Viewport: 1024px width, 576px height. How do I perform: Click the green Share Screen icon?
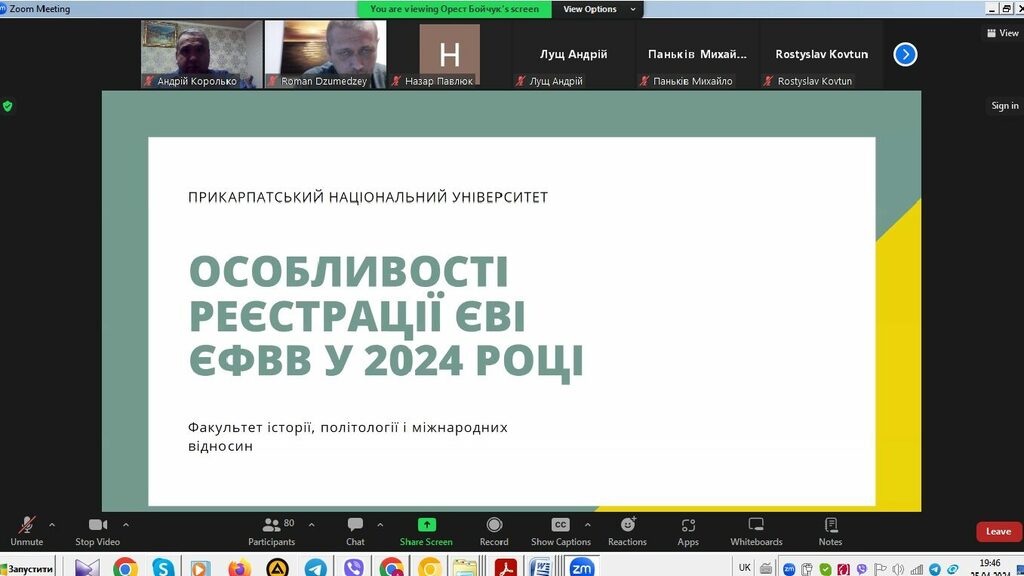pyautogui.click(x=426, y=525)
